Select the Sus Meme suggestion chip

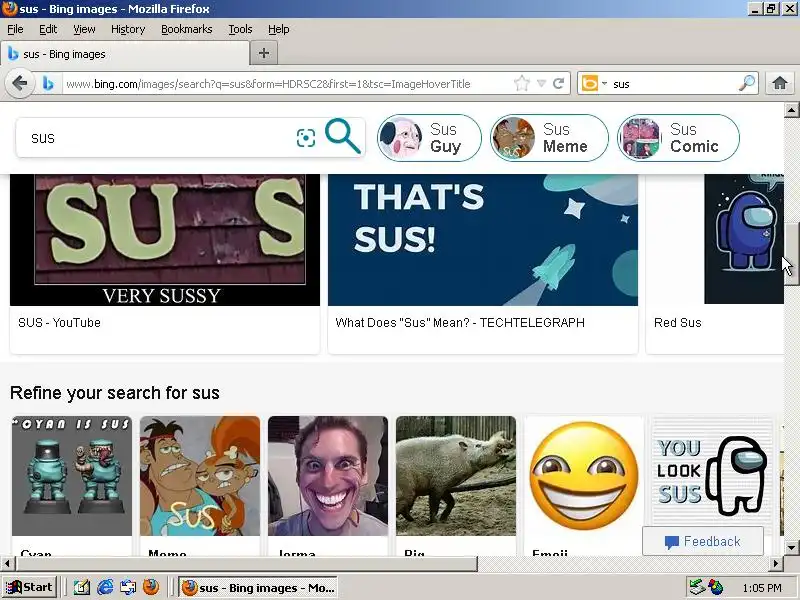[549, 138]
